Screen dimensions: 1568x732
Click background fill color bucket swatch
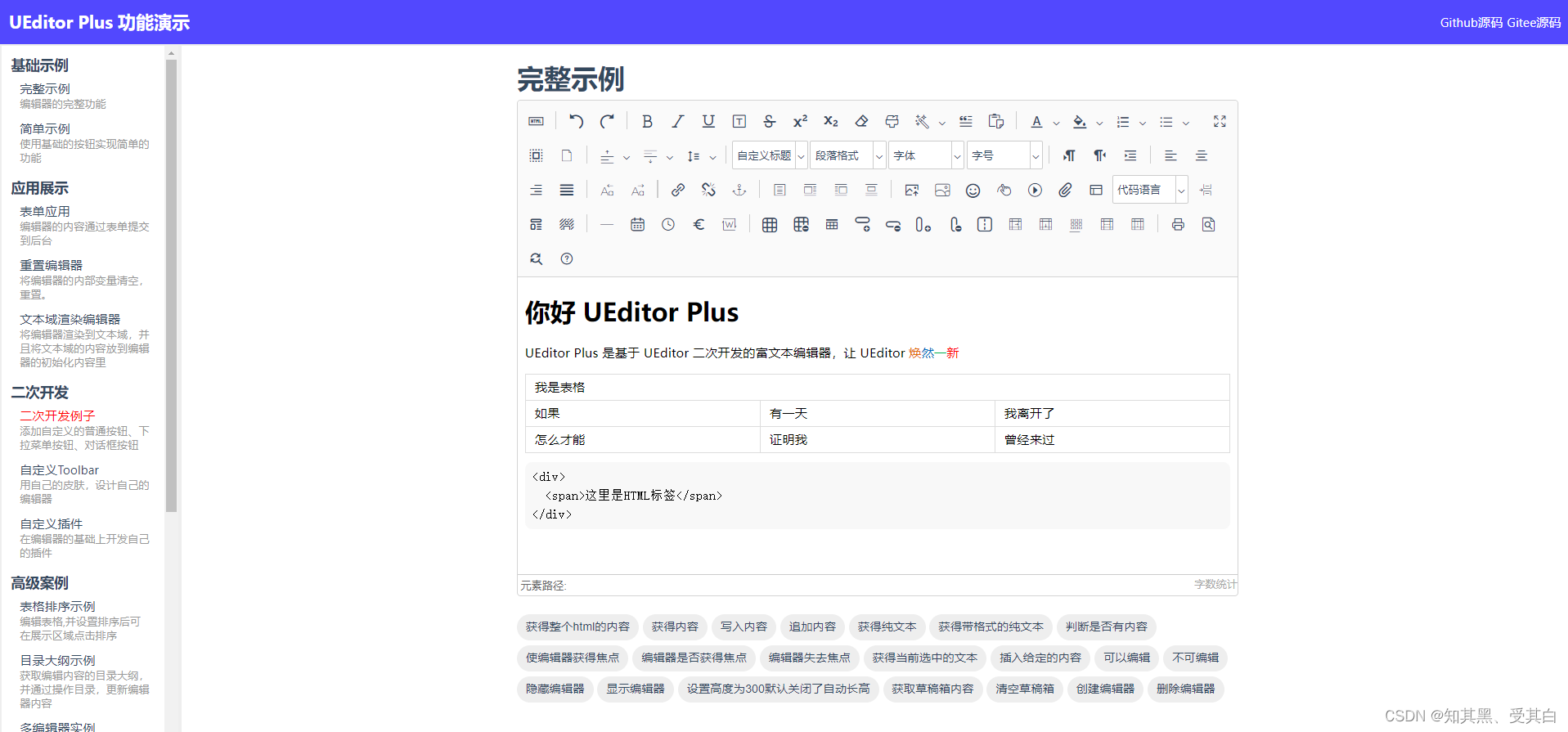pyautogui.click(x=1080, y=122)
